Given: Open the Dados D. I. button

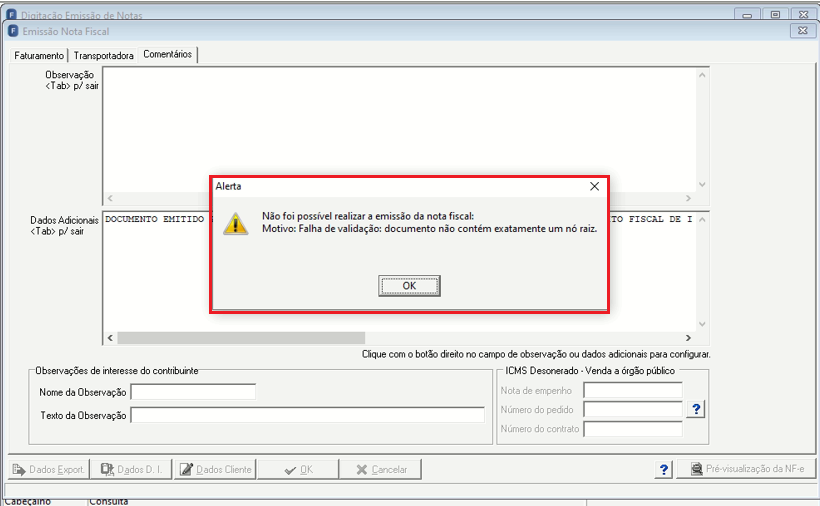Looking at the screenshot, I should [131, 469].
